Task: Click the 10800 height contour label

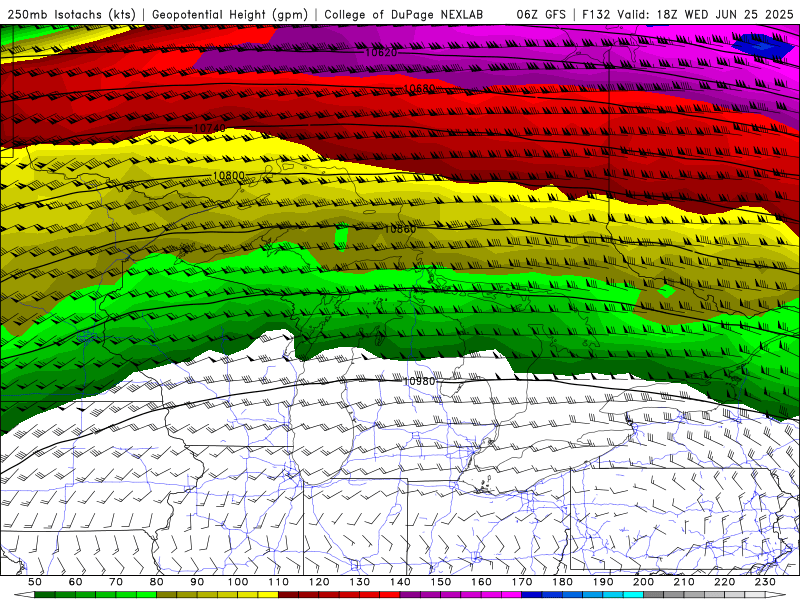Action: pos(229,176)
